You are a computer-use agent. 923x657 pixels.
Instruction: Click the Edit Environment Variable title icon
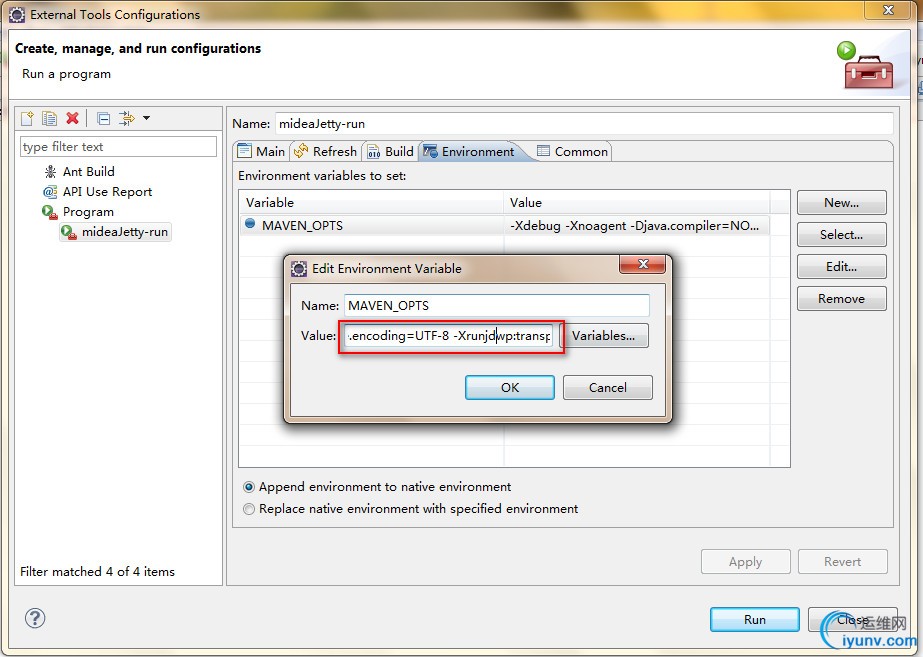pos(299,268)
